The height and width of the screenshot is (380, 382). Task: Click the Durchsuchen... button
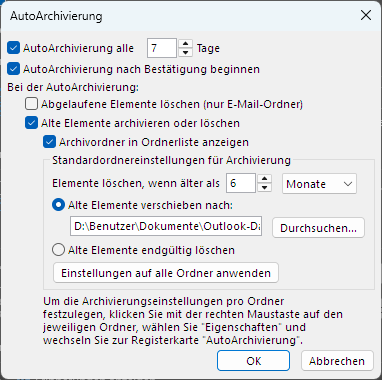[x=318, y=228]
